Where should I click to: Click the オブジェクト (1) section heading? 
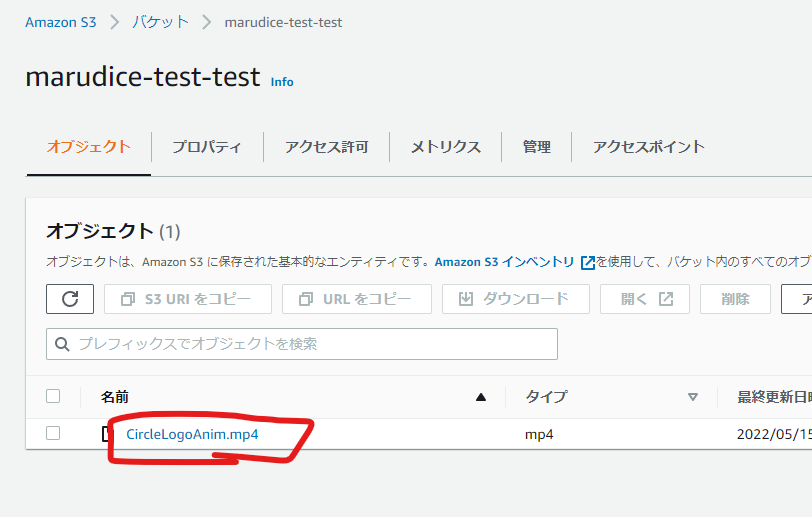point(113,231)
